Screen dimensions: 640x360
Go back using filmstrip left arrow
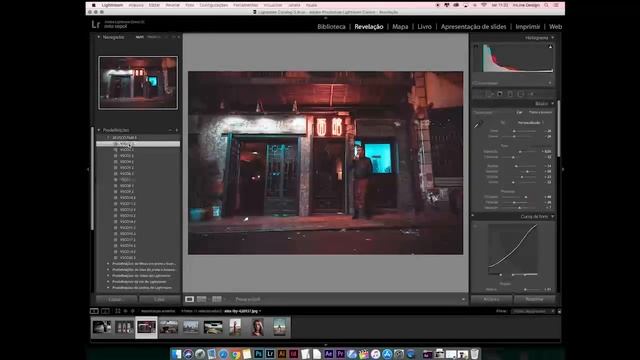(125, 311)
